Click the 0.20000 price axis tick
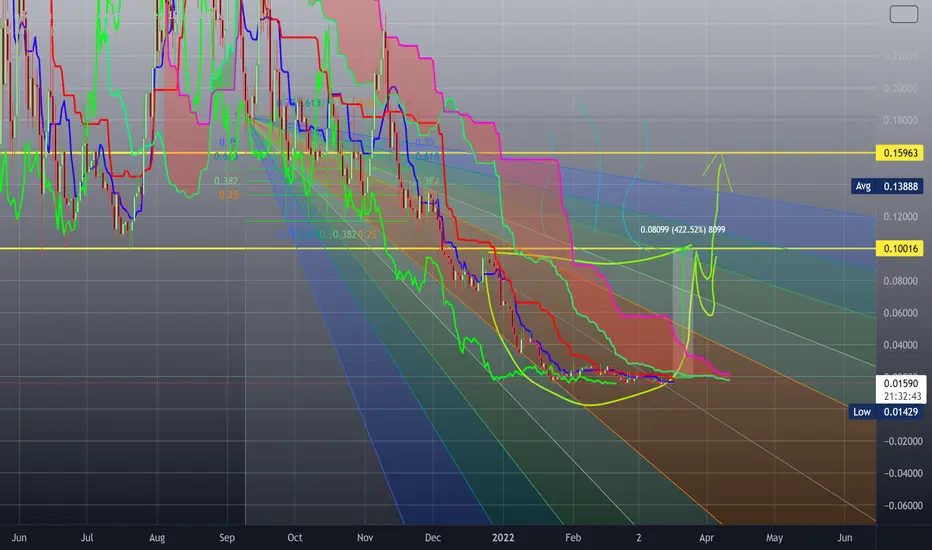This screenshot has width=932, height=550. point(900,88)
